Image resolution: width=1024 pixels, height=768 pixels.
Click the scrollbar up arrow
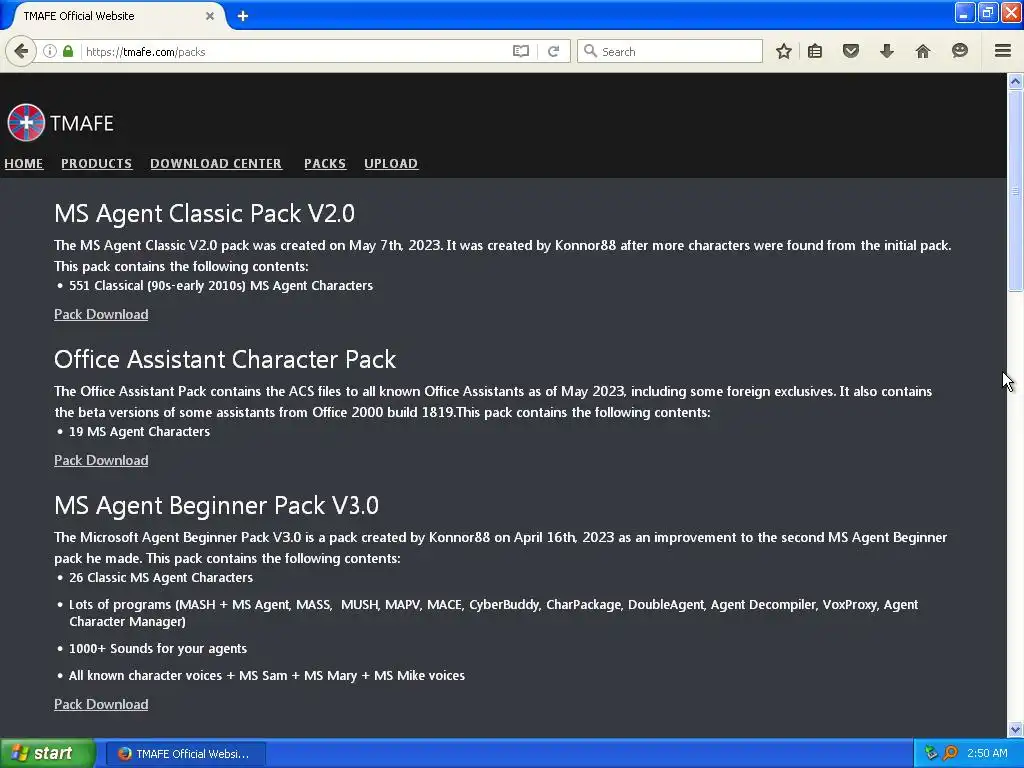tap(1015, 82)
